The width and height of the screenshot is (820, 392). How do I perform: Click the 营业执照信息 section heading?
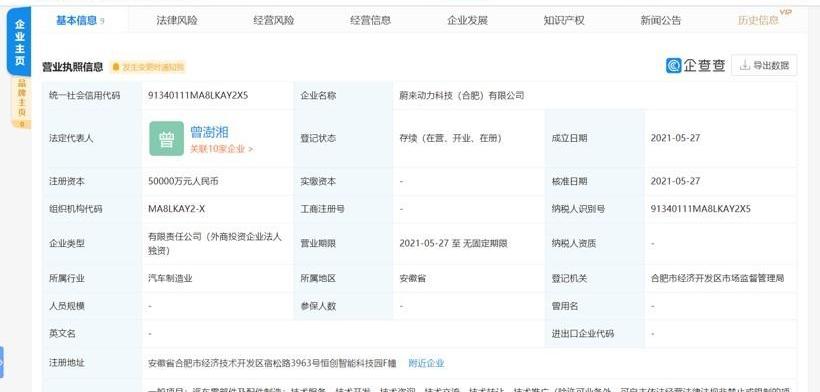(73, 67)
